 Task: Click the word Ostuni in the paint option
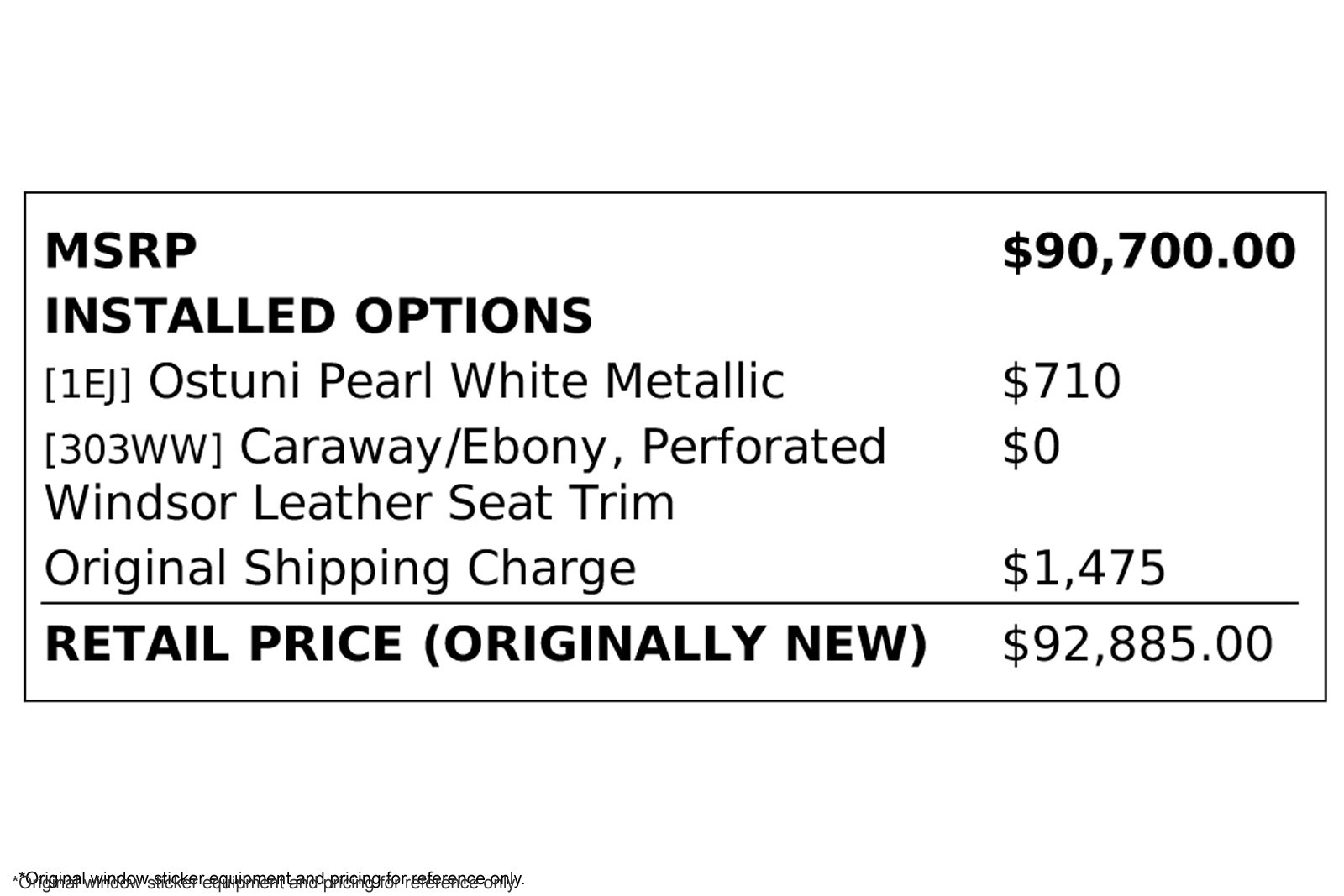point(224,380)
